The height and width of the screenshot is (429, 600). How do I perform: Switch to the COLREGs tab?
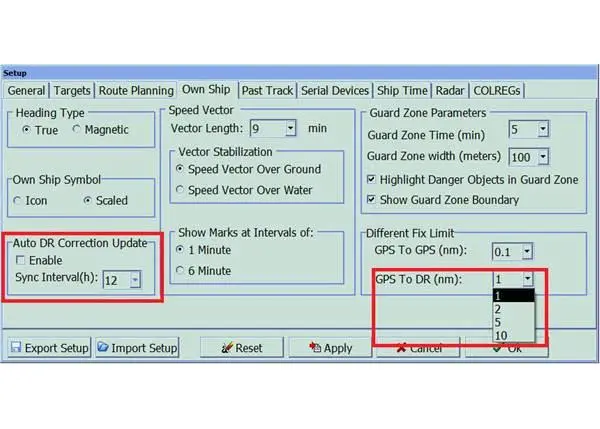pyautogui.click(x=497, y=91)
